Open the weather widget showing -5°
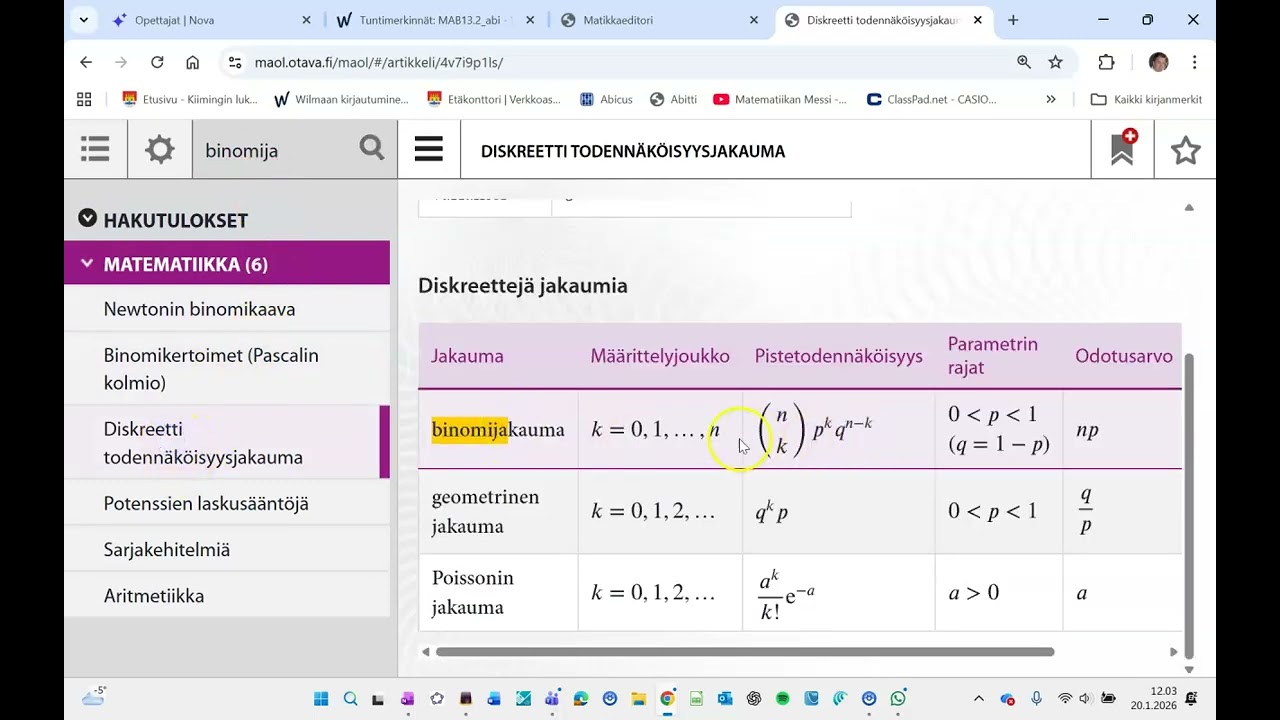 coord(94,697)
